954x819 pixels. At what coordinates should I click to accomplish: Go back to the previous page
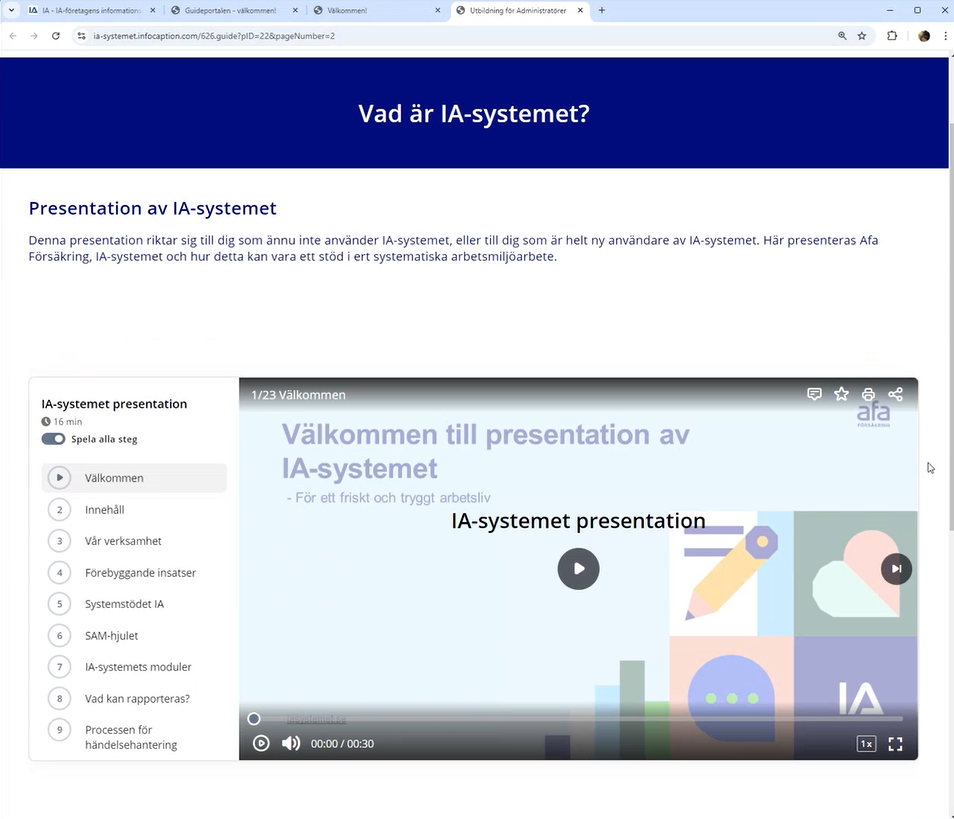(x=13, y=36)
